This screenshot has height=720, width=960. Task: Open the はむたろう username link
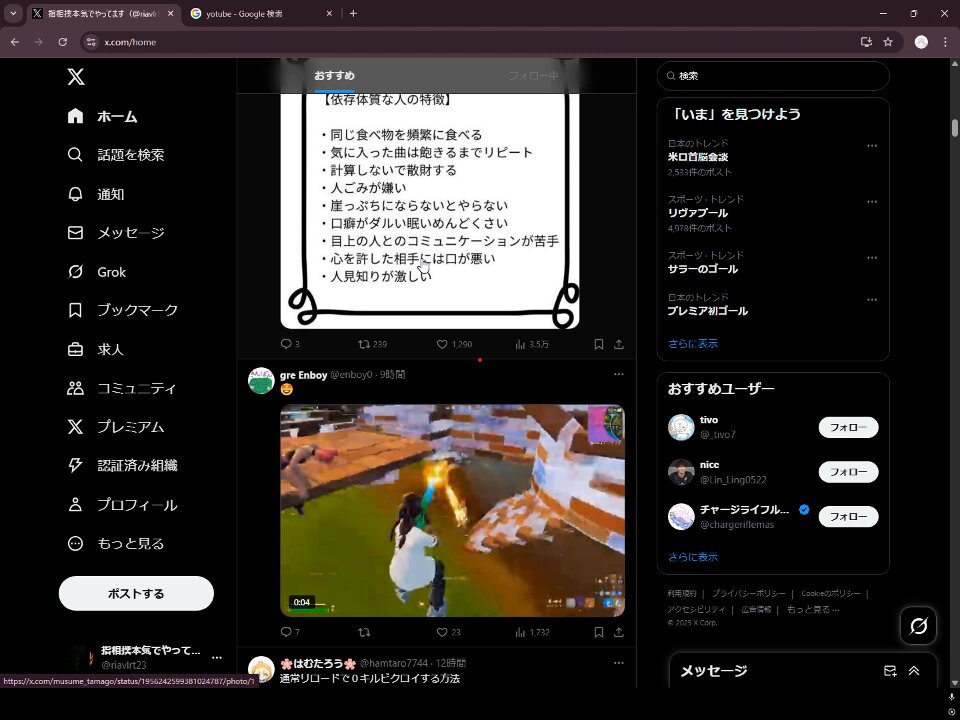click(x=318, y=663)
